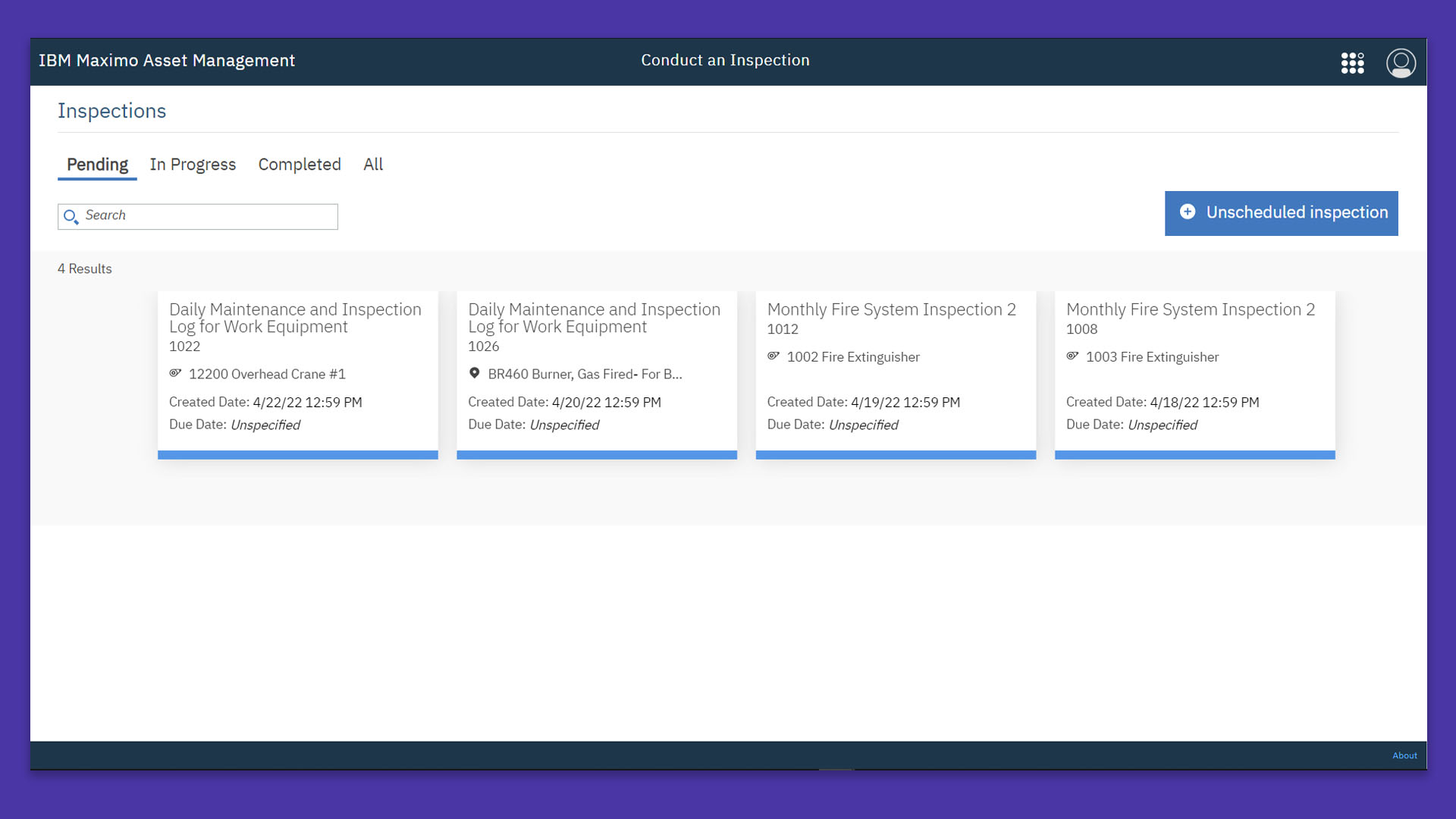This screenshot has height=819, width=1456.
Task: Select the Pending tab
Action: [97, 165]
